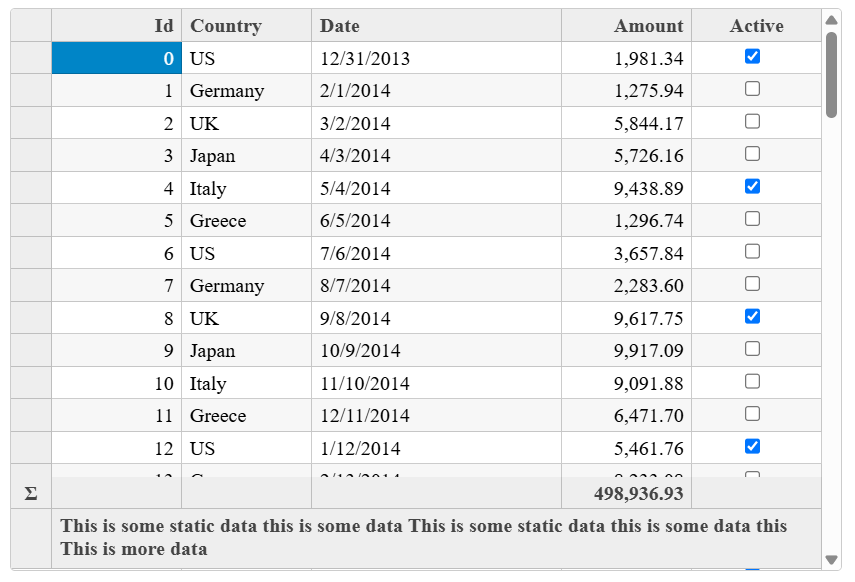Click the total 498,936.93 footer cell

pos(627,494)
